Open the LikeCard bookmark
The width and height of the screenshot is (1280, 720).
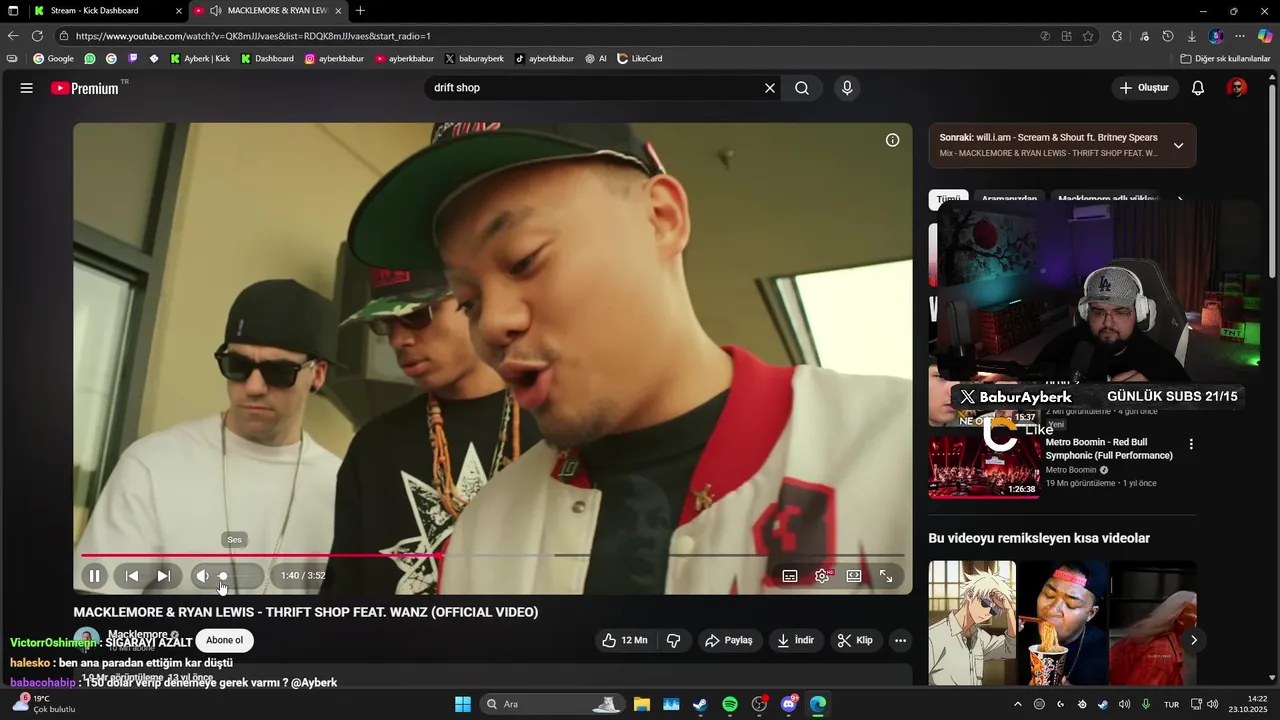[x=640, y=59]
